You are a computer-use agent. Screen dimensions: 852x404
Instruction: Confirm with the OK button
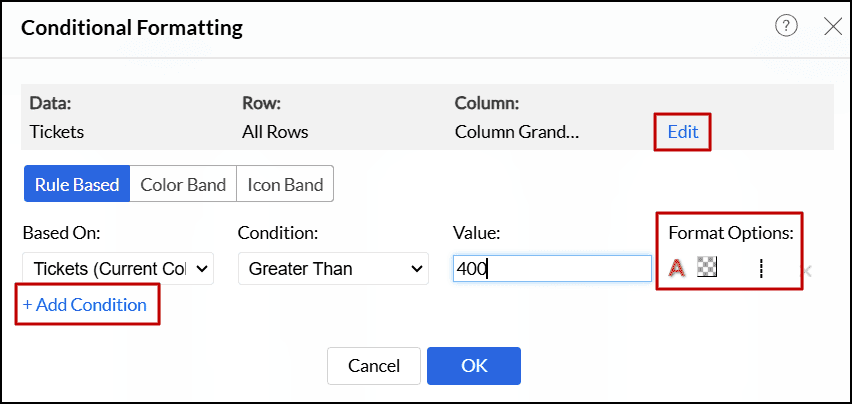point(474,366)
